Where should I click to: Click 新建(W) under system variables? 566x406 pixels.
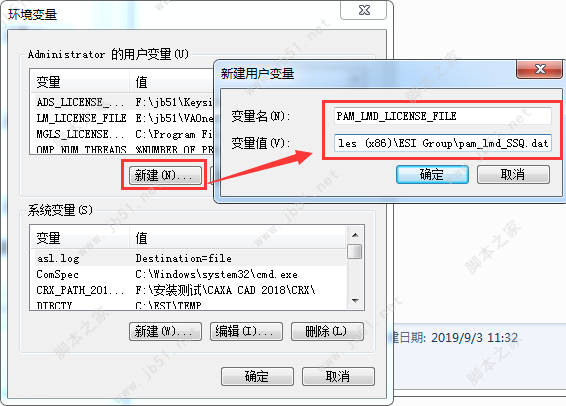[165, 331]
